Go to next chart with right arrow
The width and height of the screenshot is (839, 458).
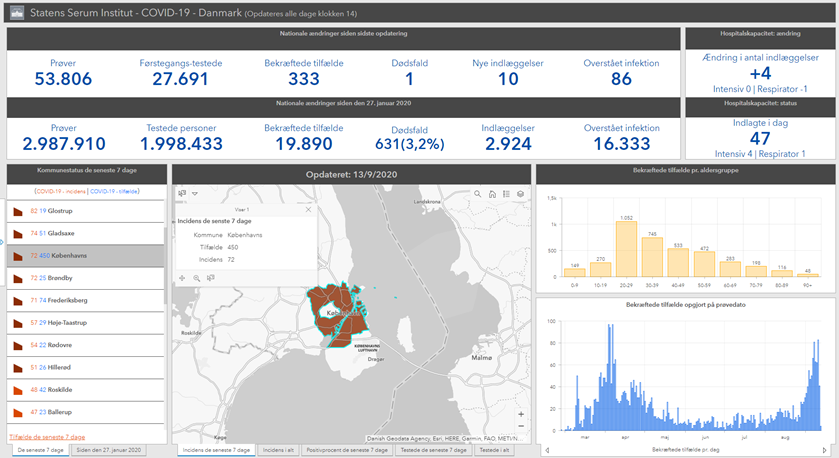click(825, 451)
